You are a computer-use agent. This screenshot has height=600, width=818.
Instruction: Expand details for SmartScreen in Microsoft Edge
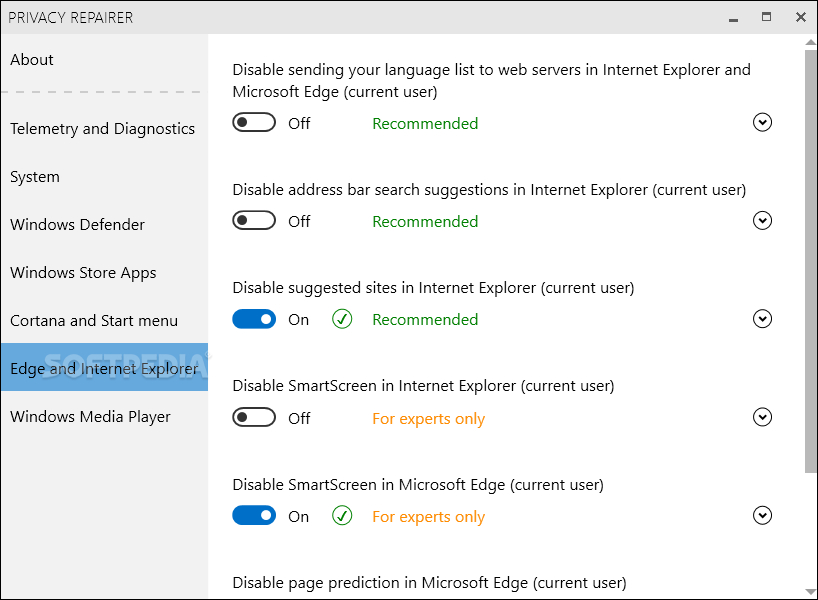point(762,515)
